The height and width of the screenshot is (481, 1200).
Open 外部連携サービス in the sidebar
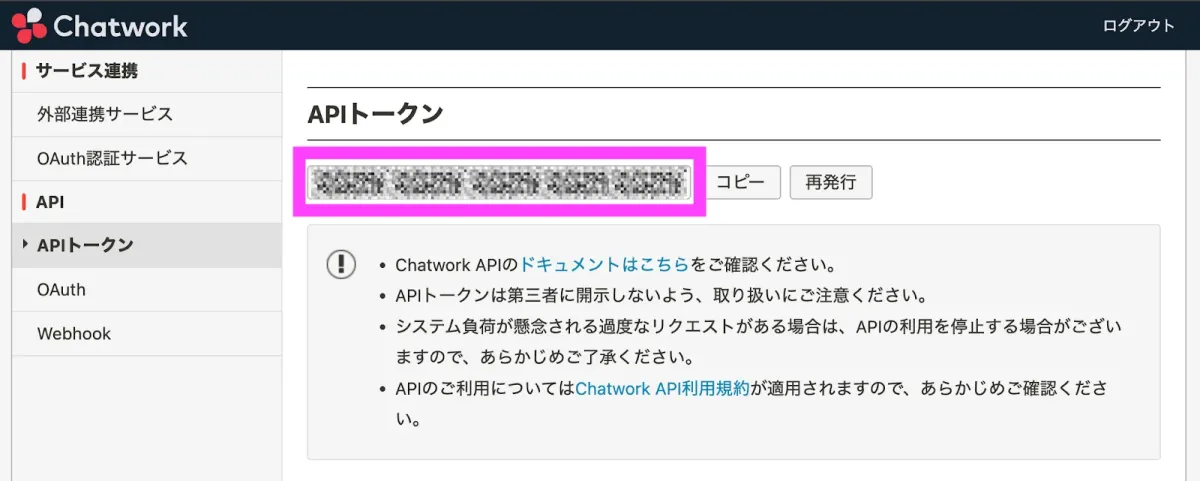pyautogui.click(x=105, y=114)
